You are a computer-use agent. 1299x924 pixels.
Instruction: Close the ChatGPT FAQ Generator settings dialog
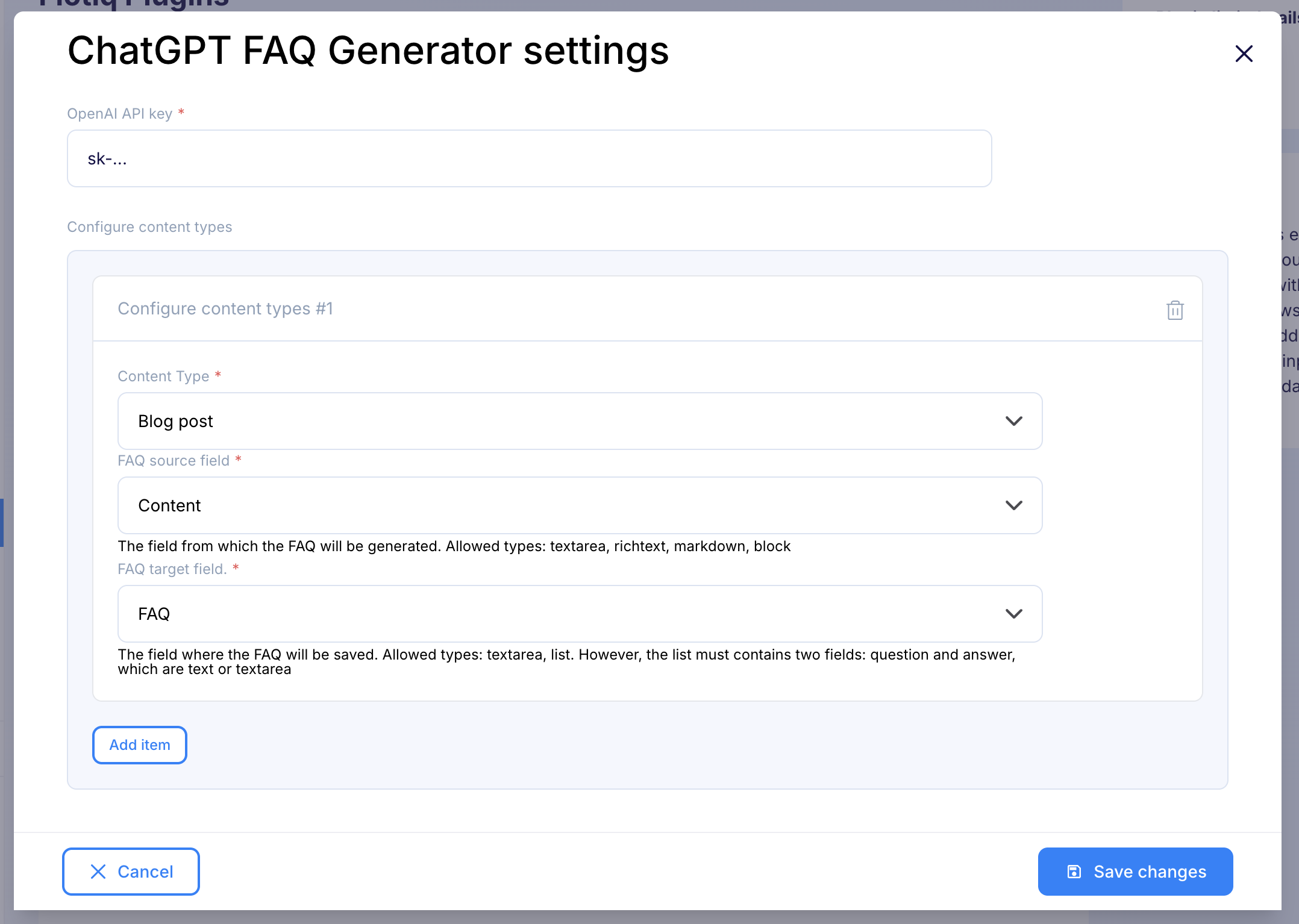click(x=1244, y=54)
